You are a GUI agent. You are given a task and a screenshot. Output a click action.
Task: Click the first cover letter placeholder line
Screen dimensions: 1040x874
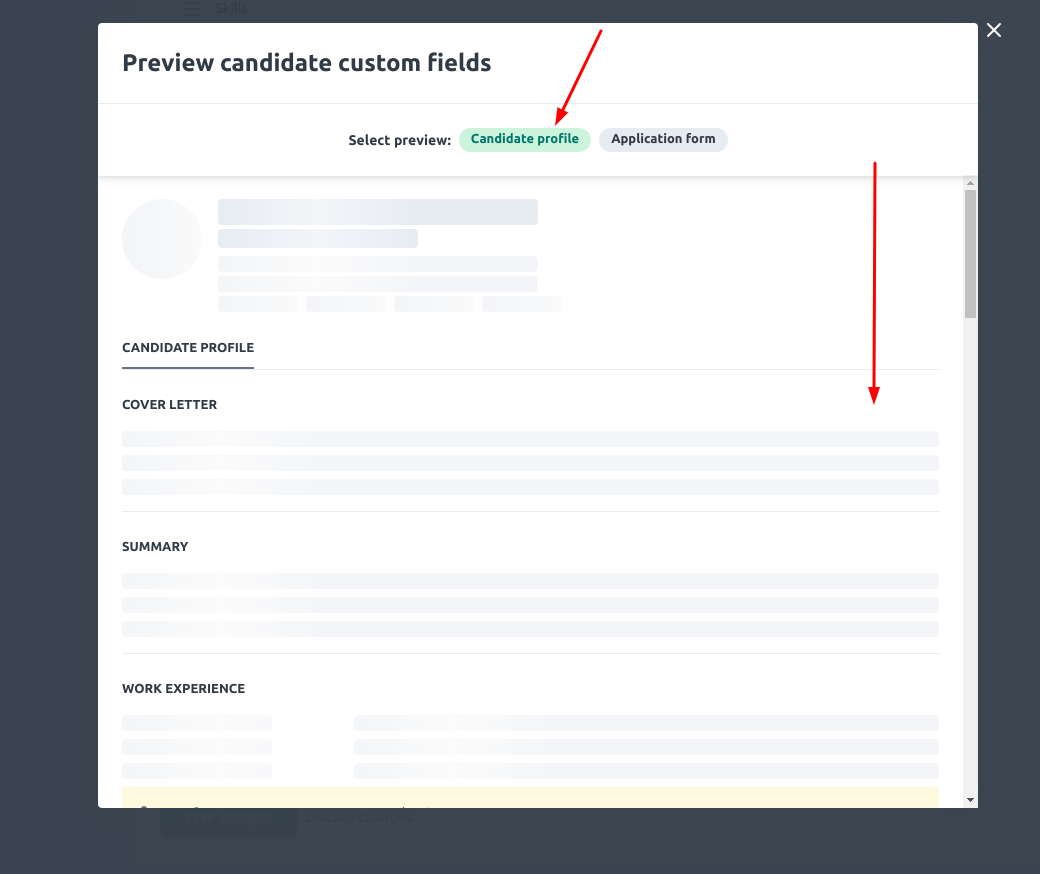tap(530, 438)
